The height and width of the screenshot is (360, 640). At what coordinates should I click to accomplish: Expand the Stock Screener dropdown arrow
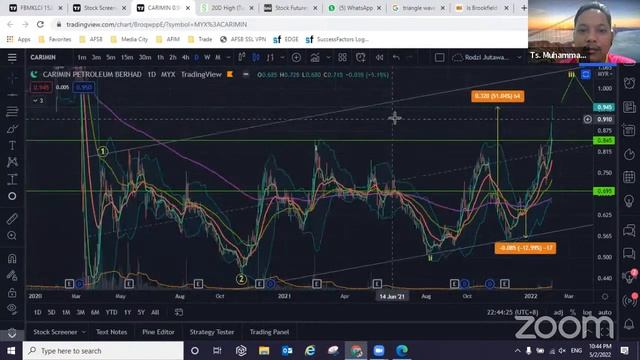click(x=84, y=332)
